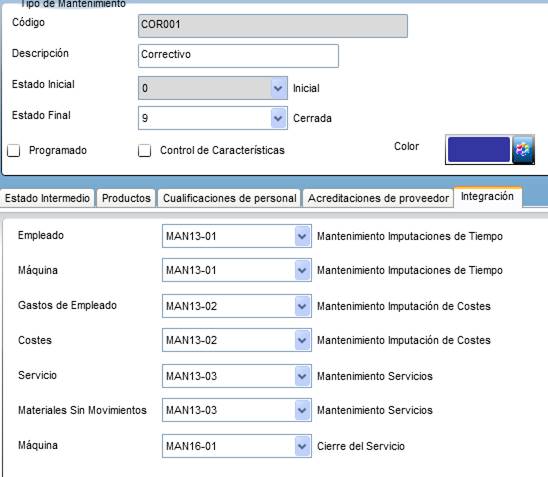Switch to the Estado Intermedio tab
Image resolution: width=548 pixels, height=477 pixels.
(x=47, y=198)
